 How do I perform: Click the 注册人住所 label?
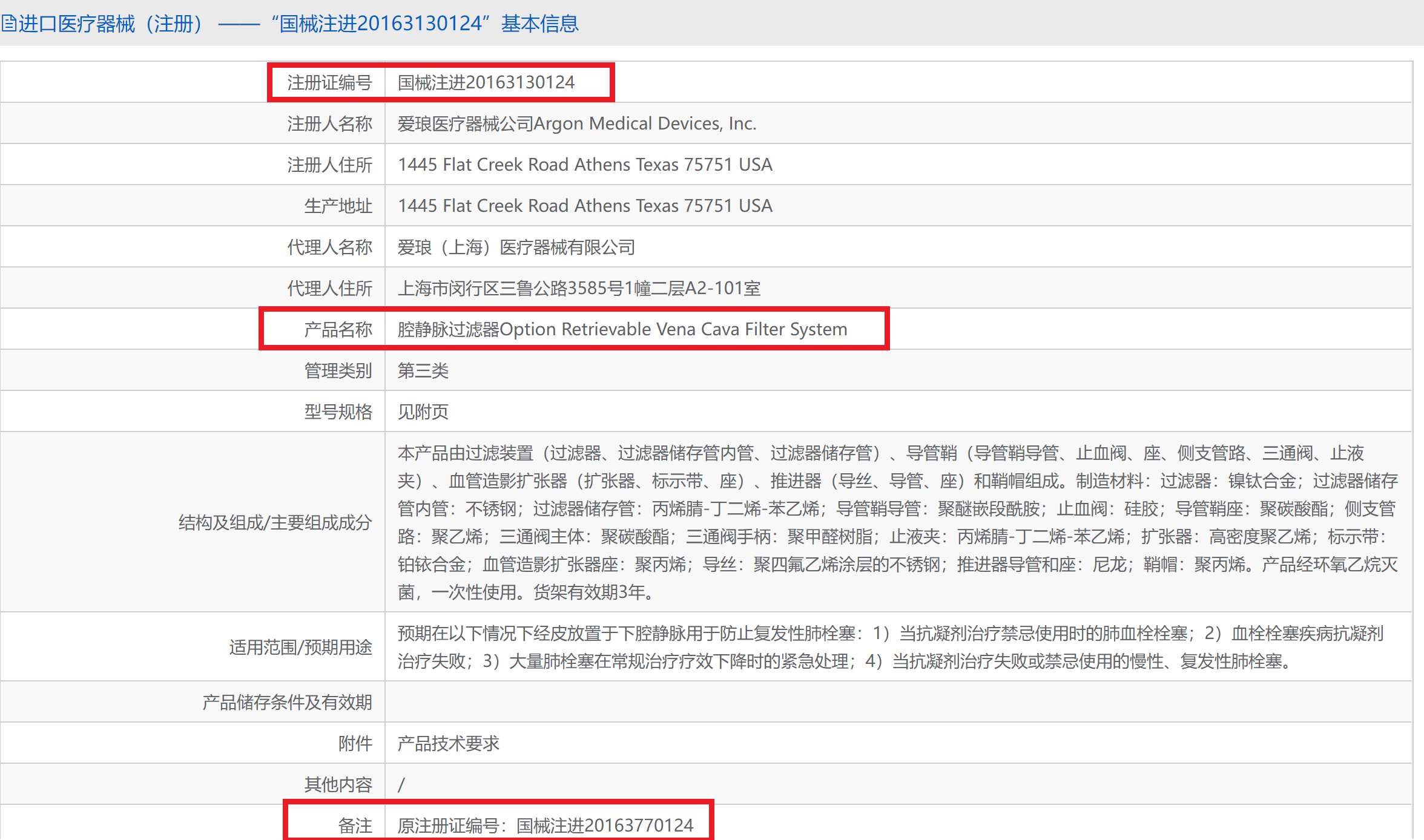(329, 165)
